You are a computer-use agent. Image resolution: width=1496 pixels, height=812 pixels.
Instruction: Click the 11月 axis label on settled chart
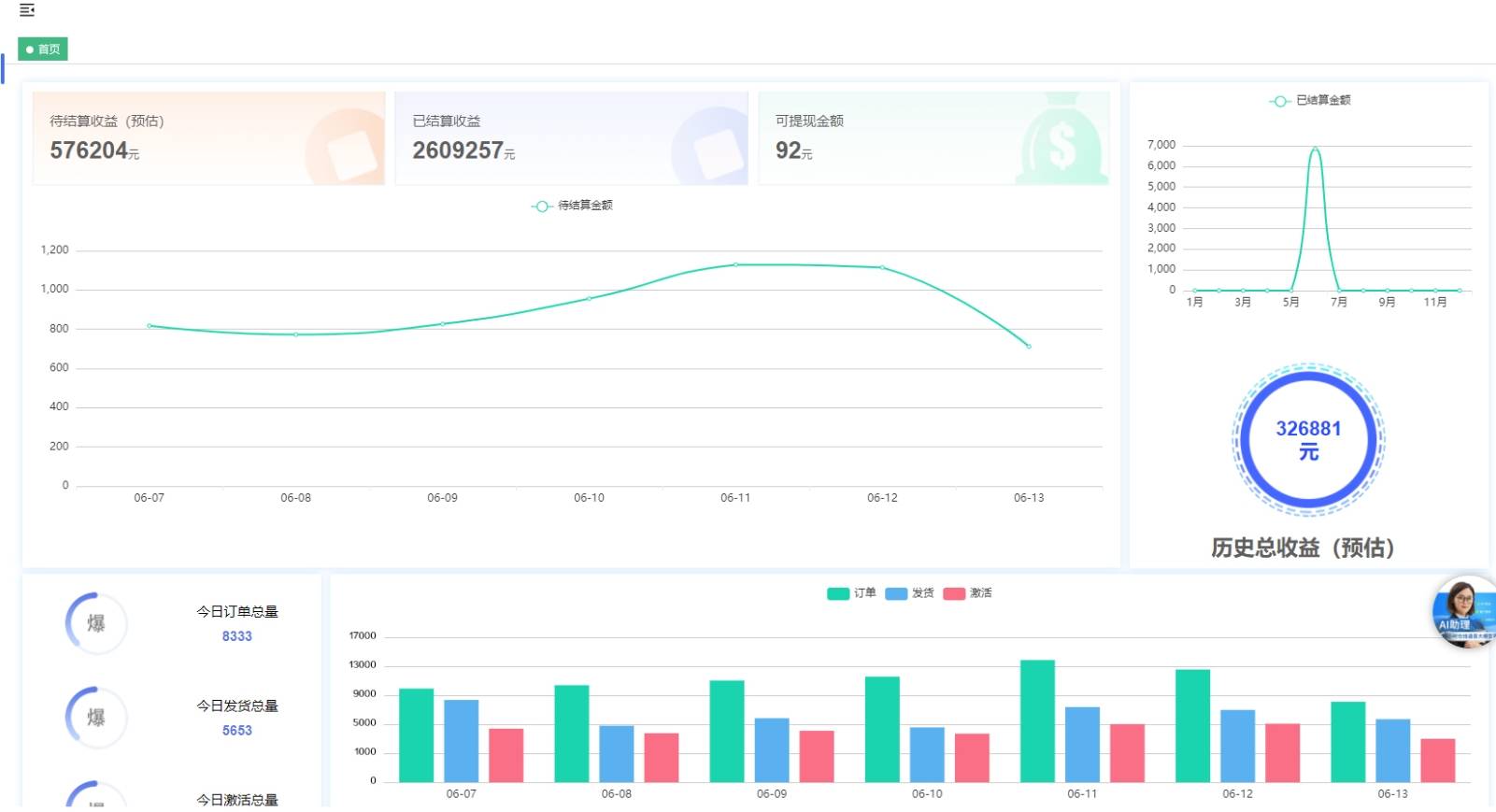(1435, 302)
